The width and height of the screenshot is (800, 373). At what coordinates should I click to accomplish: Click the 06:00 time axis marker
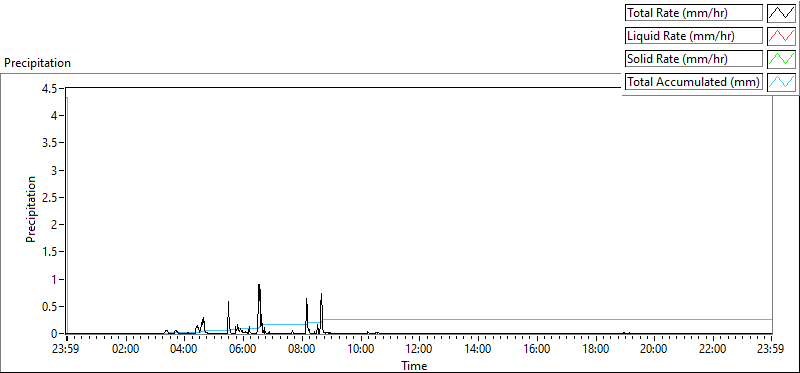pos(243,350)
